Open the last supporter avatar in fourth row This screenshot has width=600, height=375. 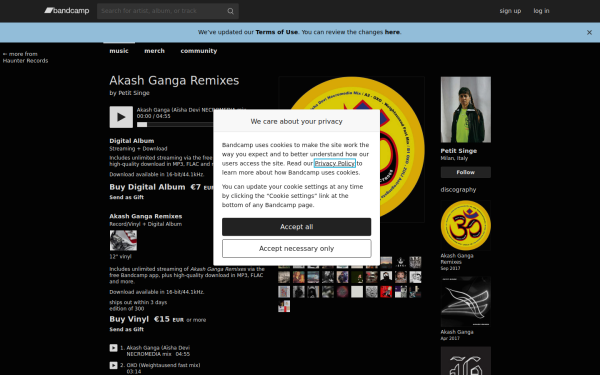[284, 307]
